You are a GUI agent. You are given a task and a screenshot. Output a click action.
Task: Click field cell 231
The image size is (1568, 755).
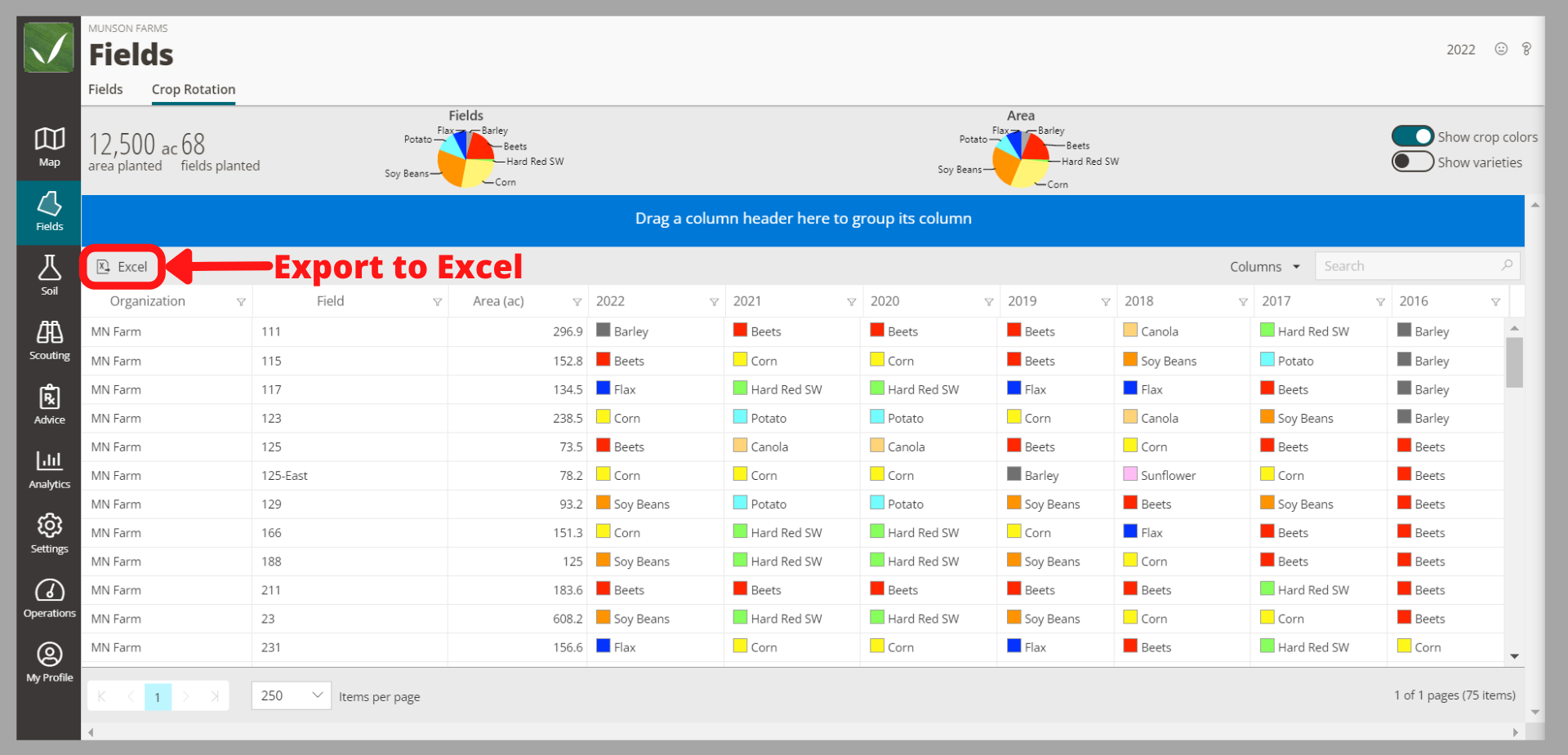pos(271,647)
